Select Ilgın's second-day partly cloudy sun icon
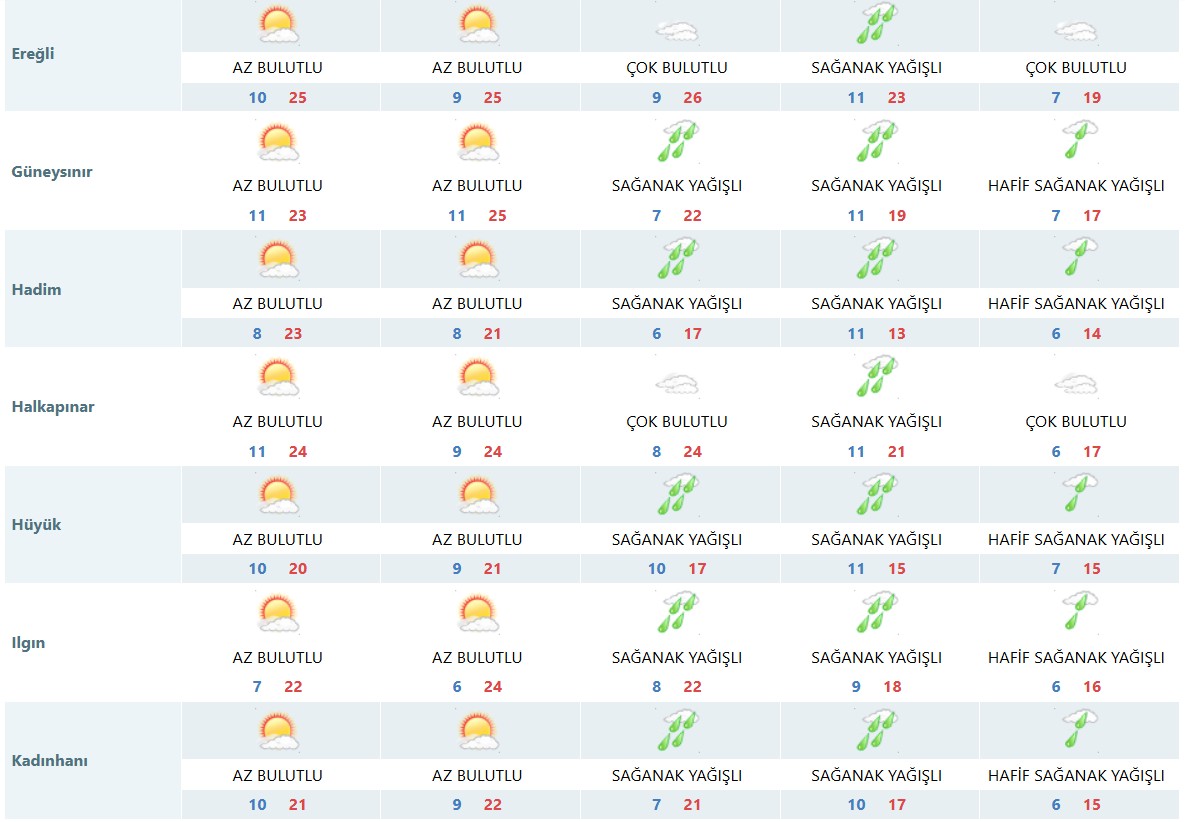 pos(477,613)
